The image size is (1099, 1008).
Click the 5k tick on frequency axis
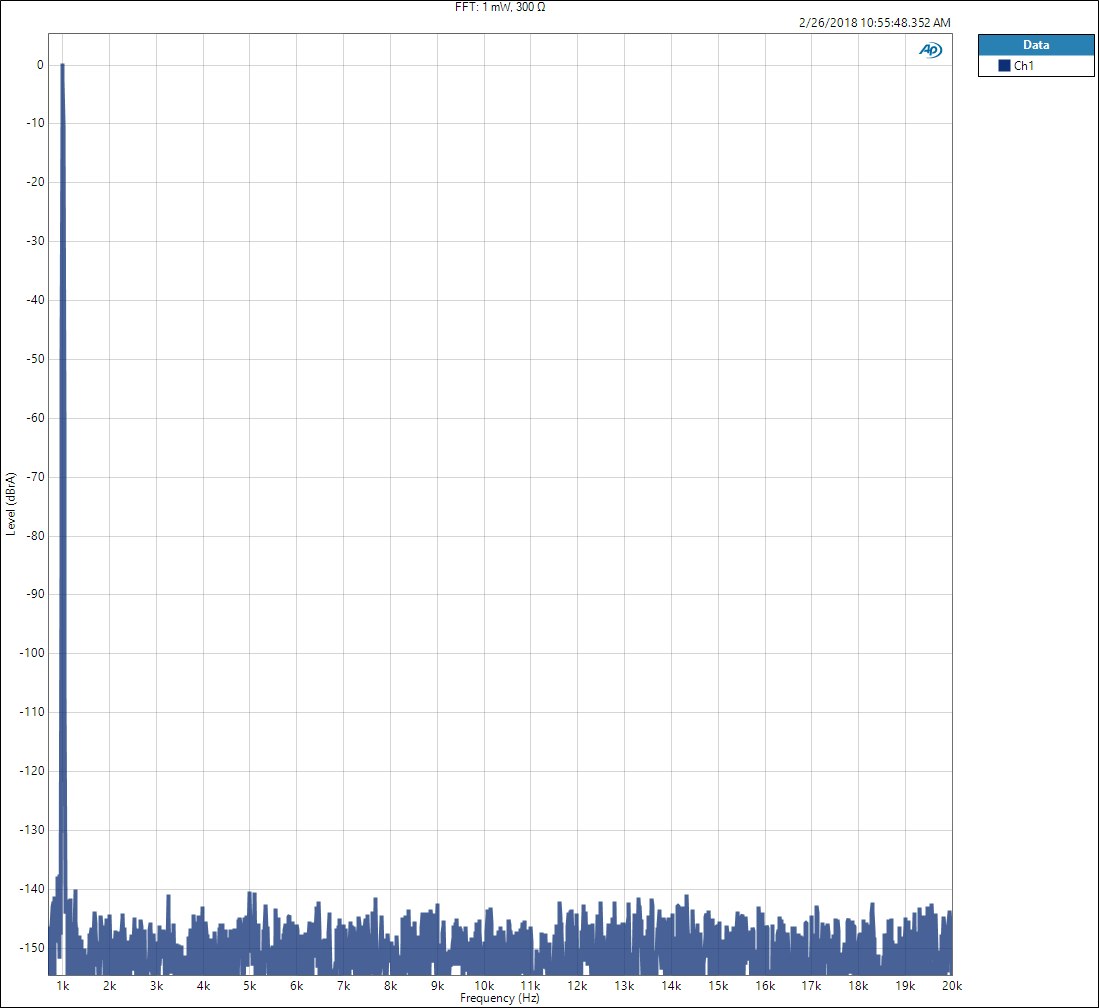249,986
